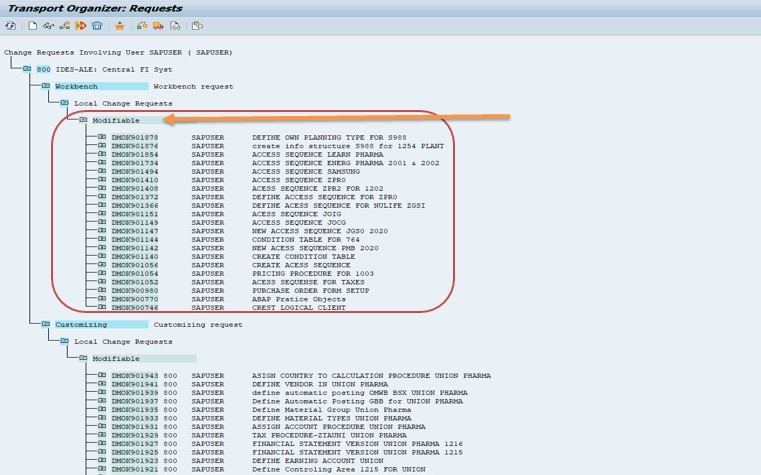Collapse the Workbench folder node
The image size is (761, 475).
click(x=45, y=86)
